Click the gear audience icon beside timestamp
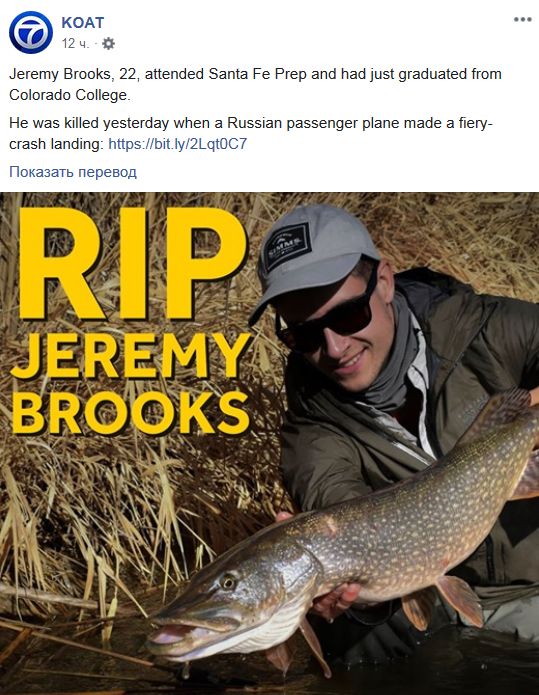The image size is (539, 695). 108,43
